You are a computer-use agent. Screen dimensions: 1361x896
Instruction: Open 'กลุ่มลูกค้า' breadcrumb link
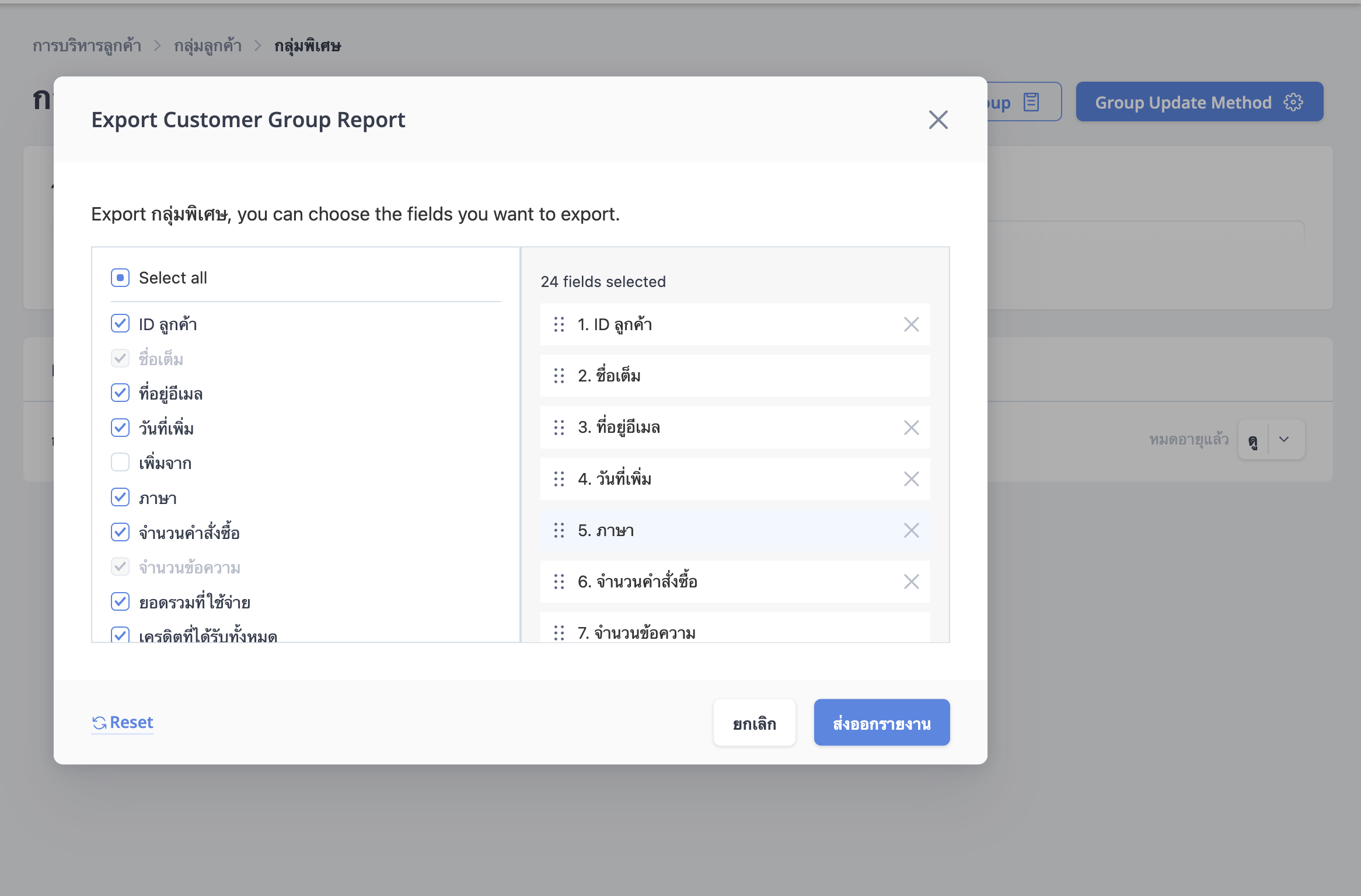coord(208,45)
